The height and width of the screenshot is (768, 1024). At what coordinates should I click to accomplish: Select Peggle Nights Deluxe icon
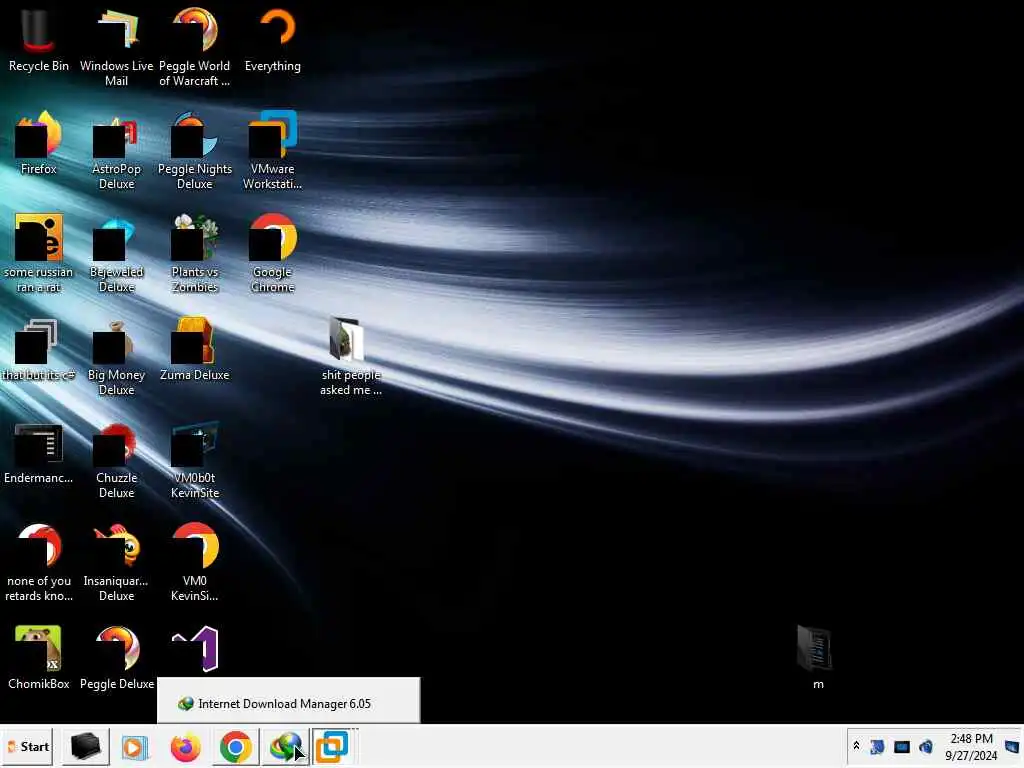pos(195,152)
